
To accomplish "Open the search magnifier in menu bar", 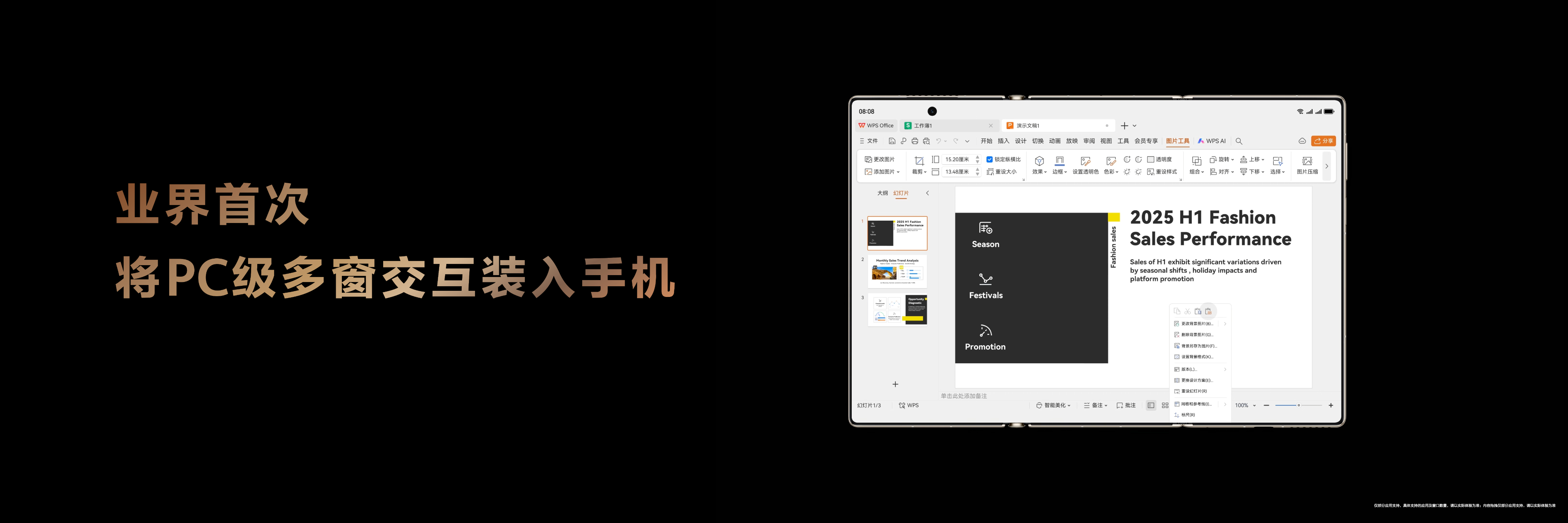I will pos(1239,141).
